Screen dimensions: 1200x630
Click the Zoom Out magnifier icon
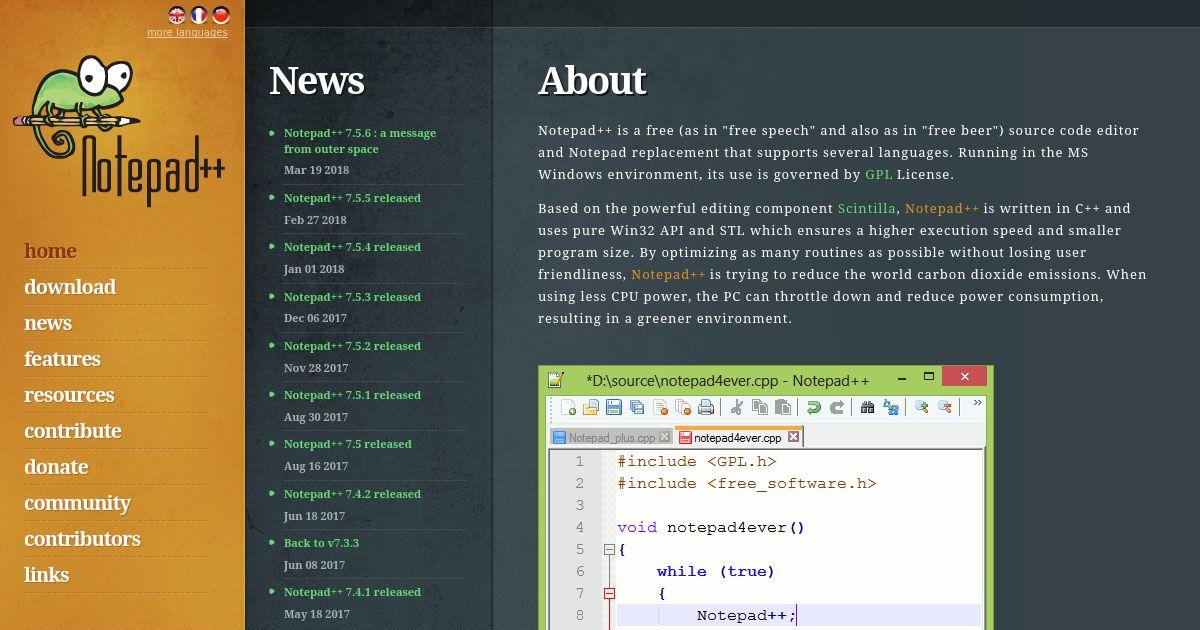[x=945, y=406]
